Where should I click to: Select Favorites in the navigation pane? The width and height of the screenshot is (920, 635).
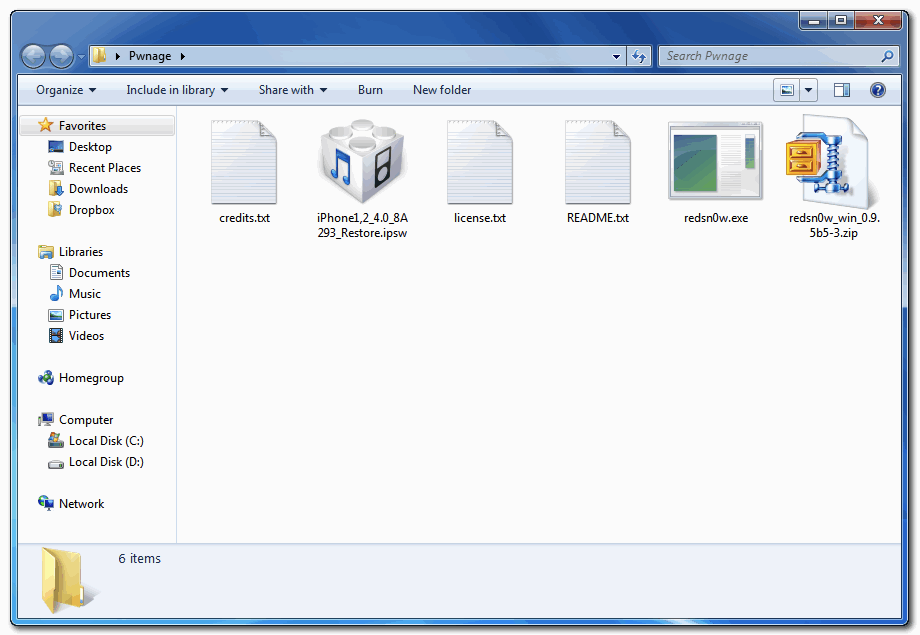[97, 126]
